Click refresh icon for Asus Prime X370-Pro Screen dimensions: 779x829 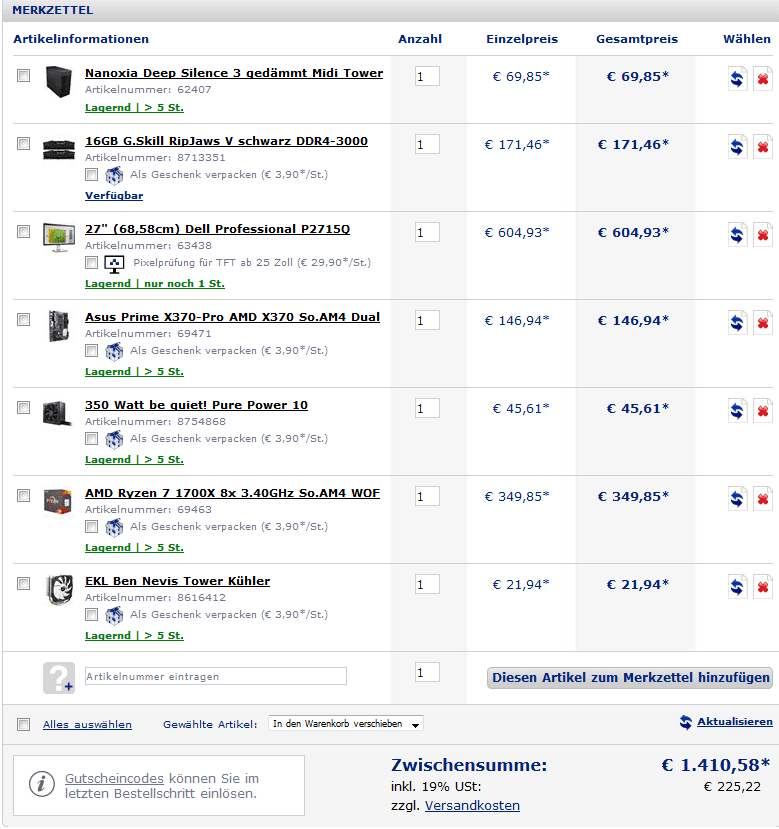tap(737, 323)
